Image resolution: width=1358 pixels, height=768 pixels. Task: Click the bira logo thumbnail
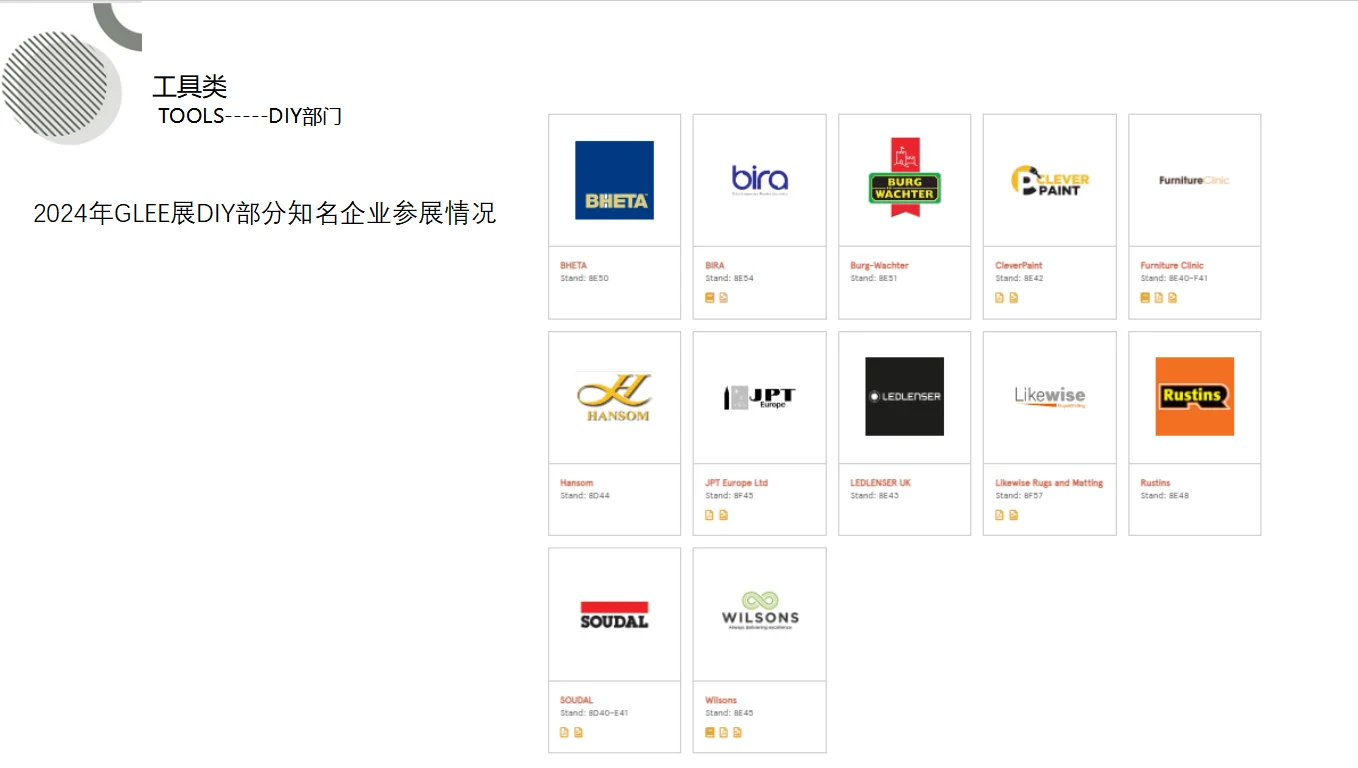[x=760, y=180]
